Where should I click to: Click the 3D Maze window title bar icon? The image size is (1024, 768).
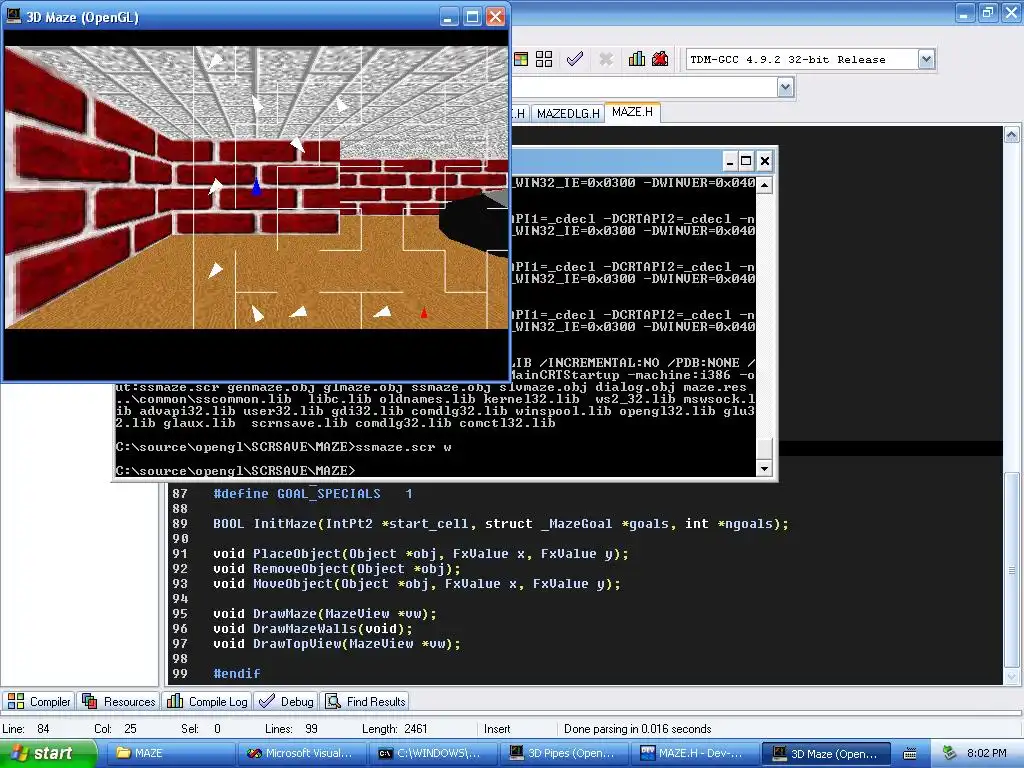tap(13, 16)
